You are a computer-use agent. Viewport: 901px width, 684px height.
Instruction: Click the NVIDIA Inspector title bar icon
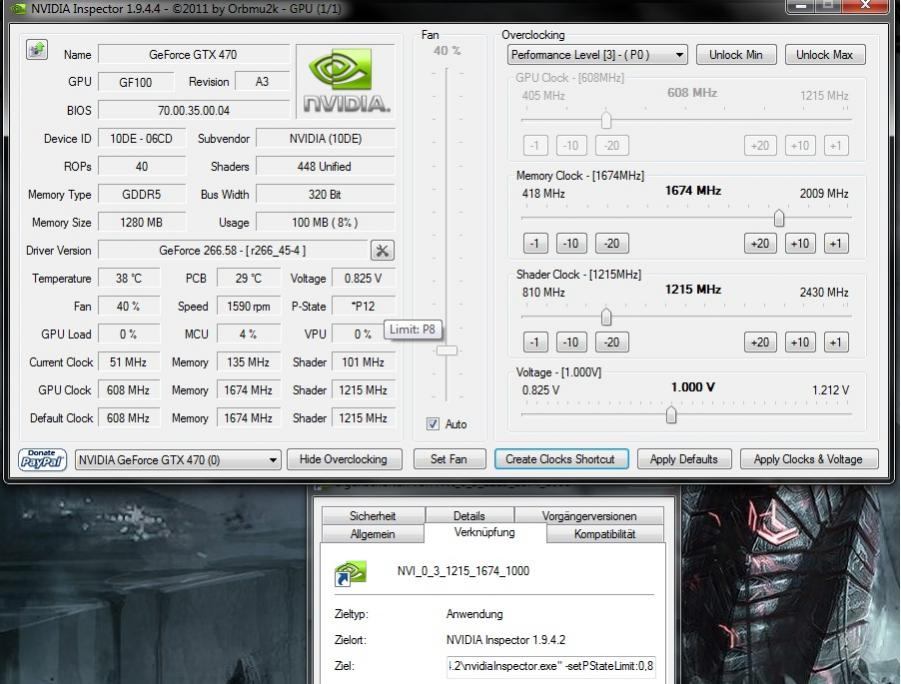point(18,9)
